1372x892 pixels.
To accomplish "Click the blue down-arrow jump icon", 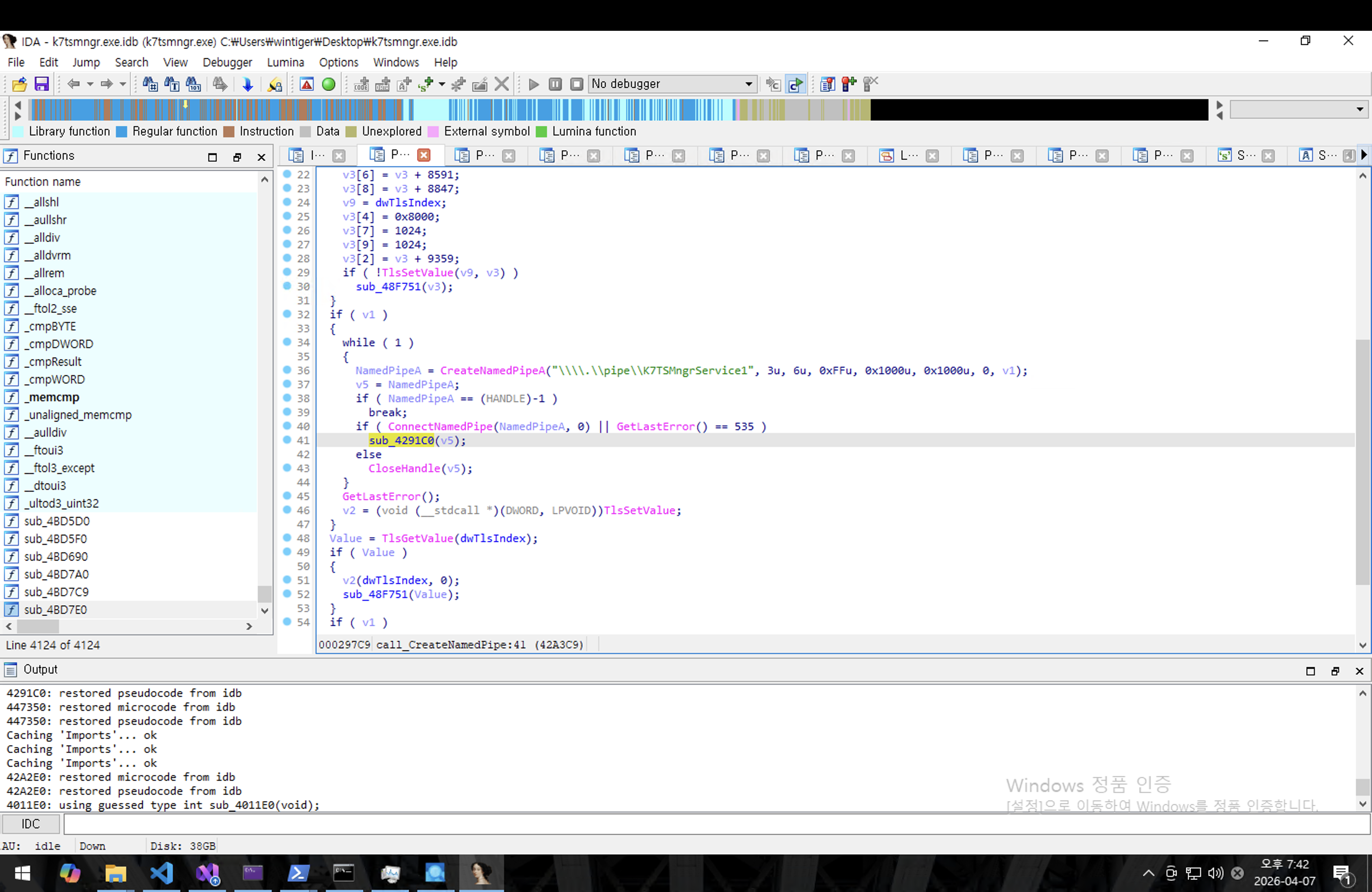I will (248, 84).
